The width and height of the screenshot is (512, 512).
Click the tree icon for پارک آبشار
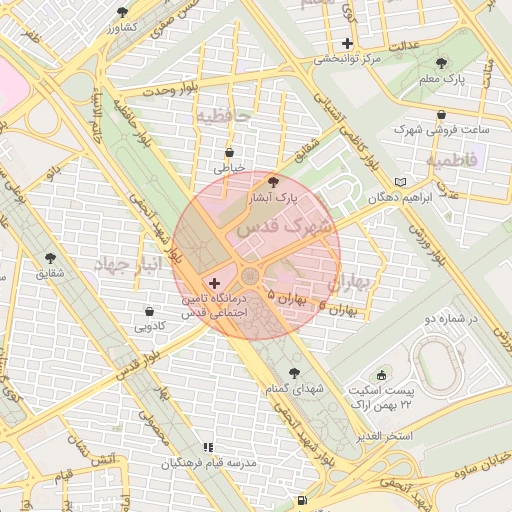pyautogui.click(x=273, y=182)
